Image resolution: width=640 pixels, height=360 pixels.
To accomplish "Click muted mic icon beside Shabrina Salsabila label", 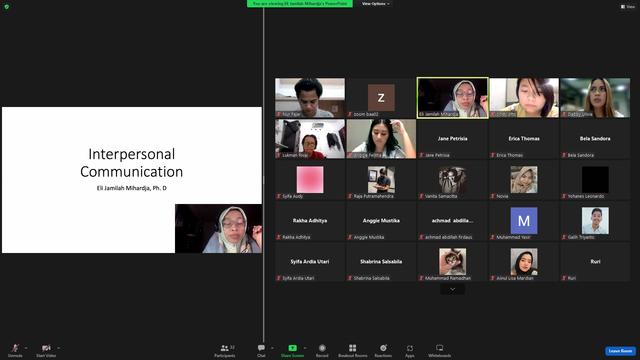I will pyautogui.click(x=350, y=278).
